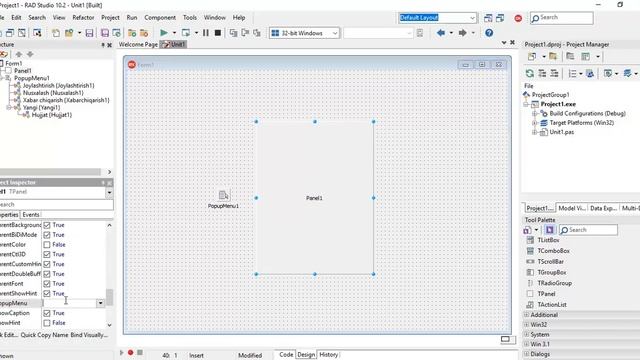Enable the ParentColor checkbox
This screenshot has height=360, width=640.
[x=47, y=244]
